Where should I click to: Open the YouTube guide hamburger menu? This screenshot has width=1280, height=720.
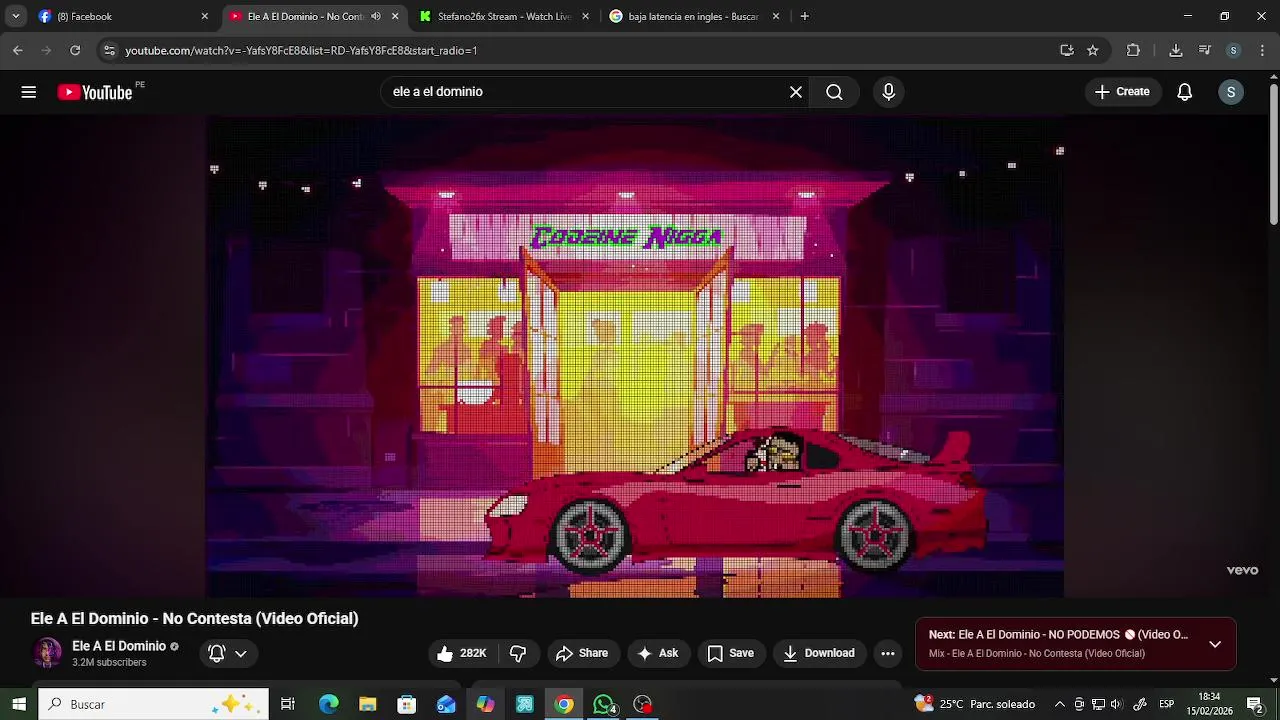(29, 92)
